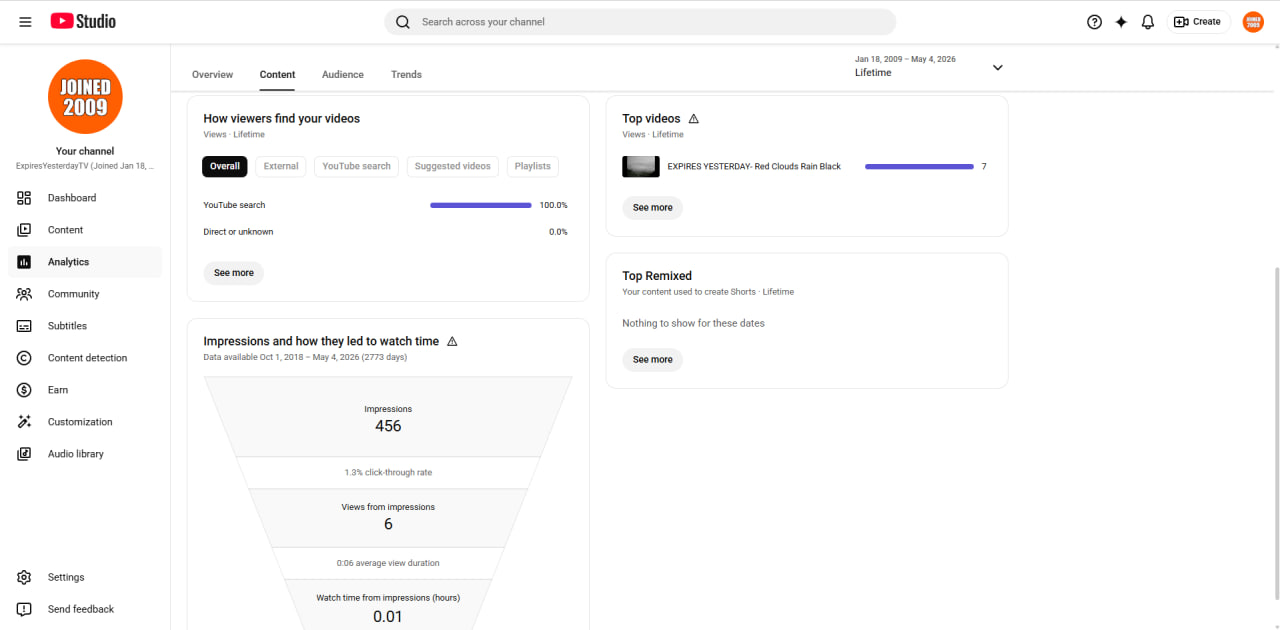Click the Content video icon in sidebar
Viewport: 1280px width, 630px height.
click(x=25, y=230)
